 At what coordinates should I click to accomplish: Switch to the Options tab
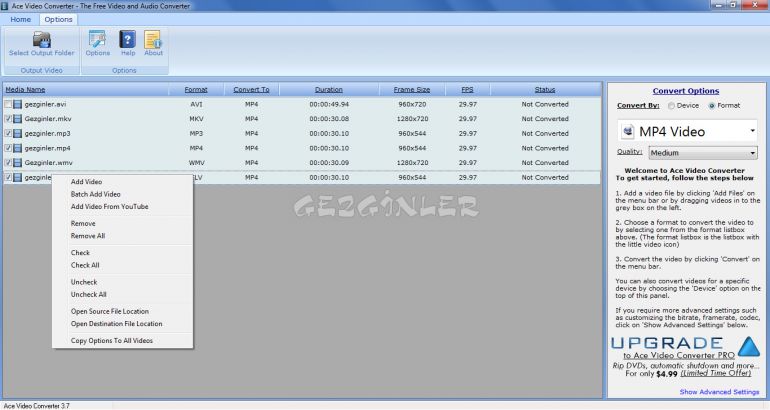pyautogui.click(x=58, y=19)
